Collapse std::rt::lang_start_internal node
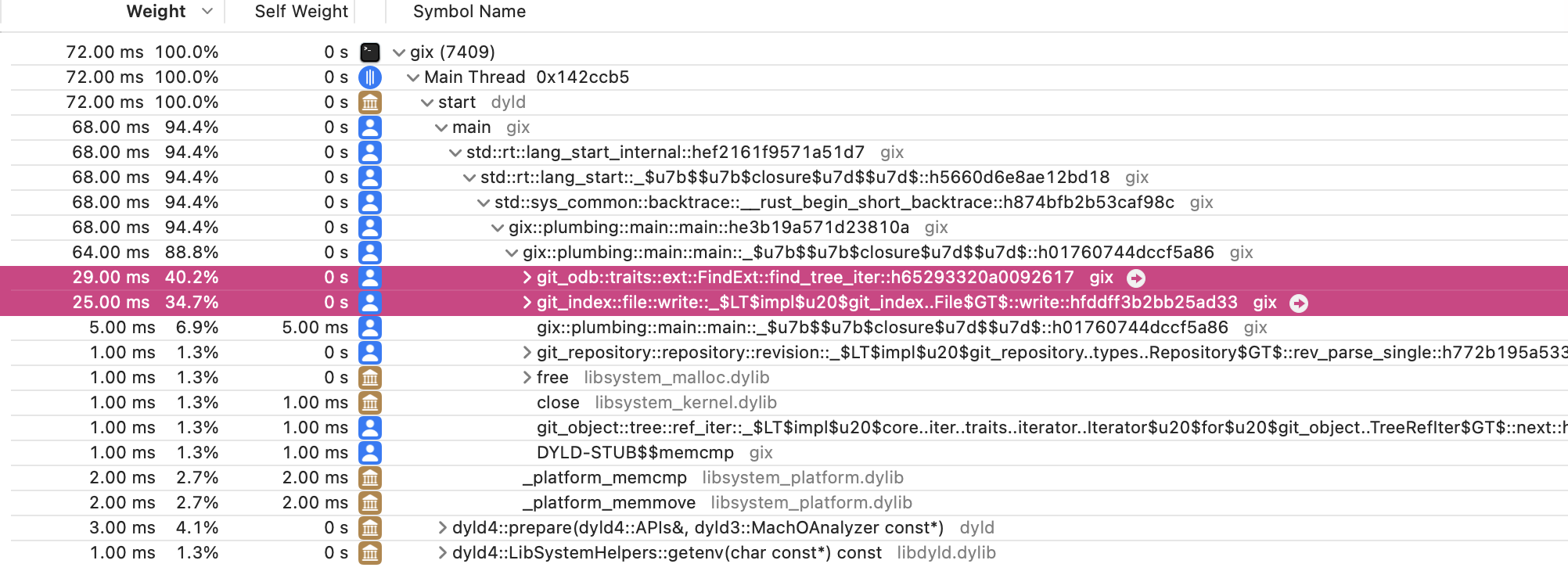Viewport: 1568px width, 571px height. tap(455, 153)
